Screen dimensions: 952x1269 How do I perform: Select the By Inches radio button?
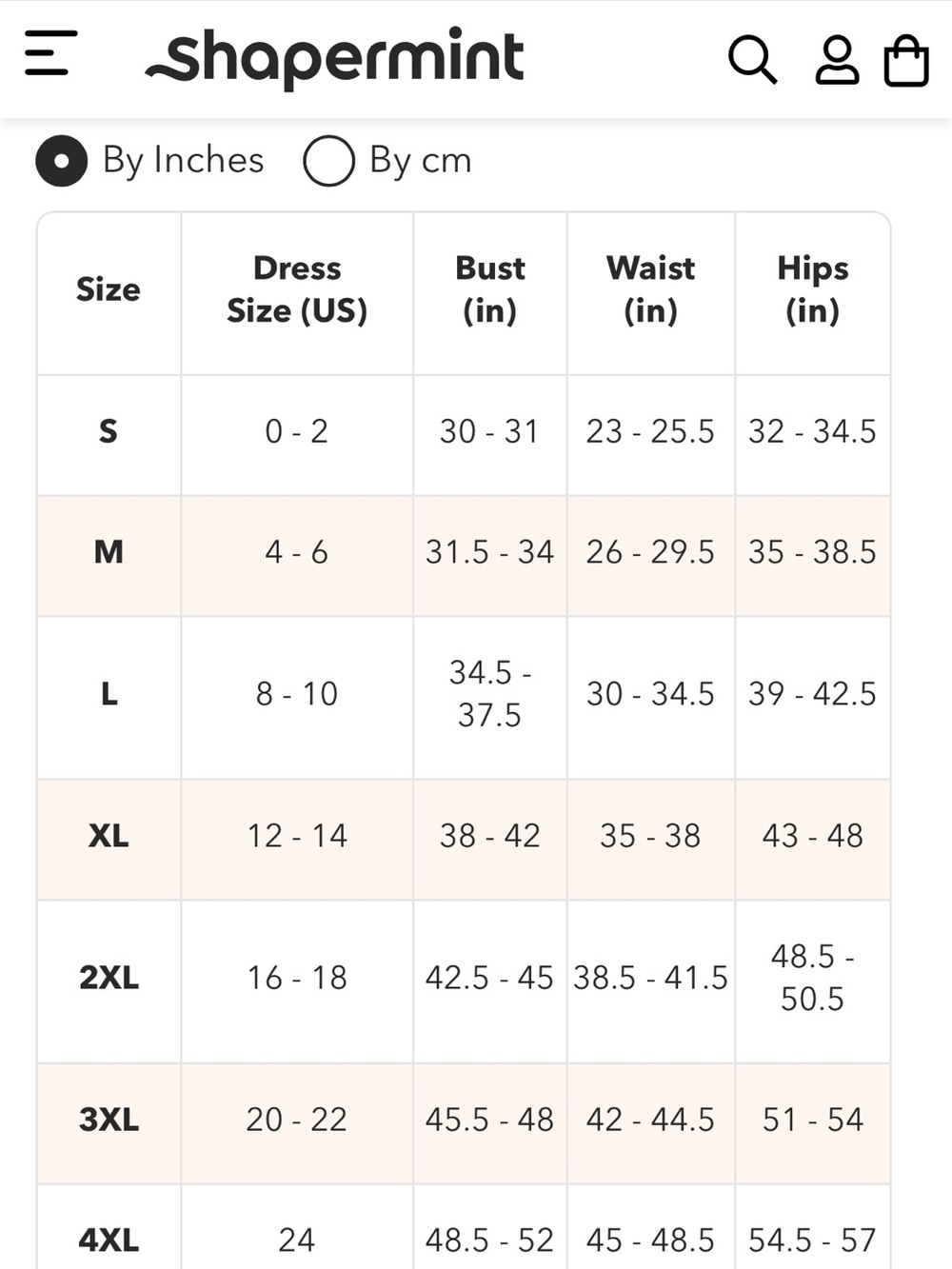pos(62,161)
